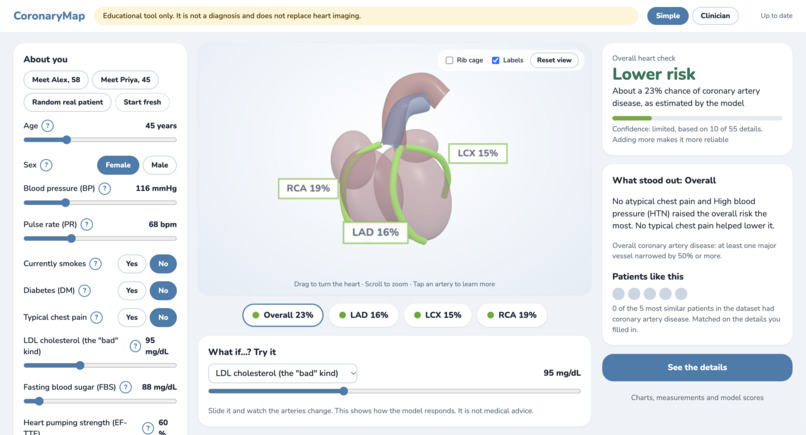
Task: Adjust the LDL cholesterol slider in About you
Action: pos(100,366)
